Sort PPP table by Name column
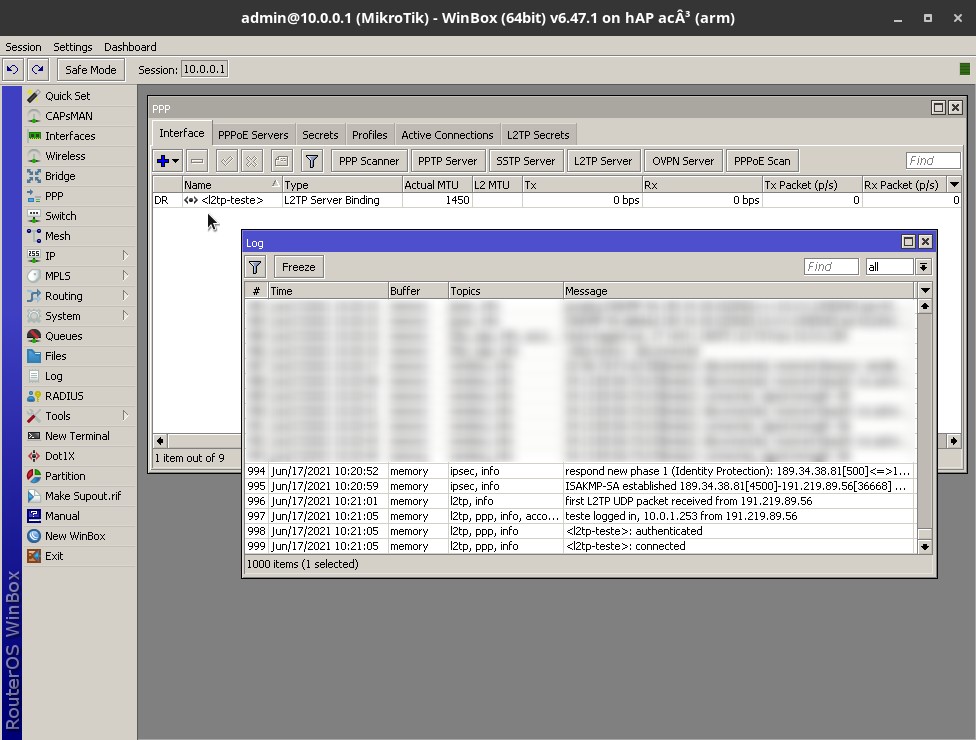976x740 pixels. (x=232, y=184)
